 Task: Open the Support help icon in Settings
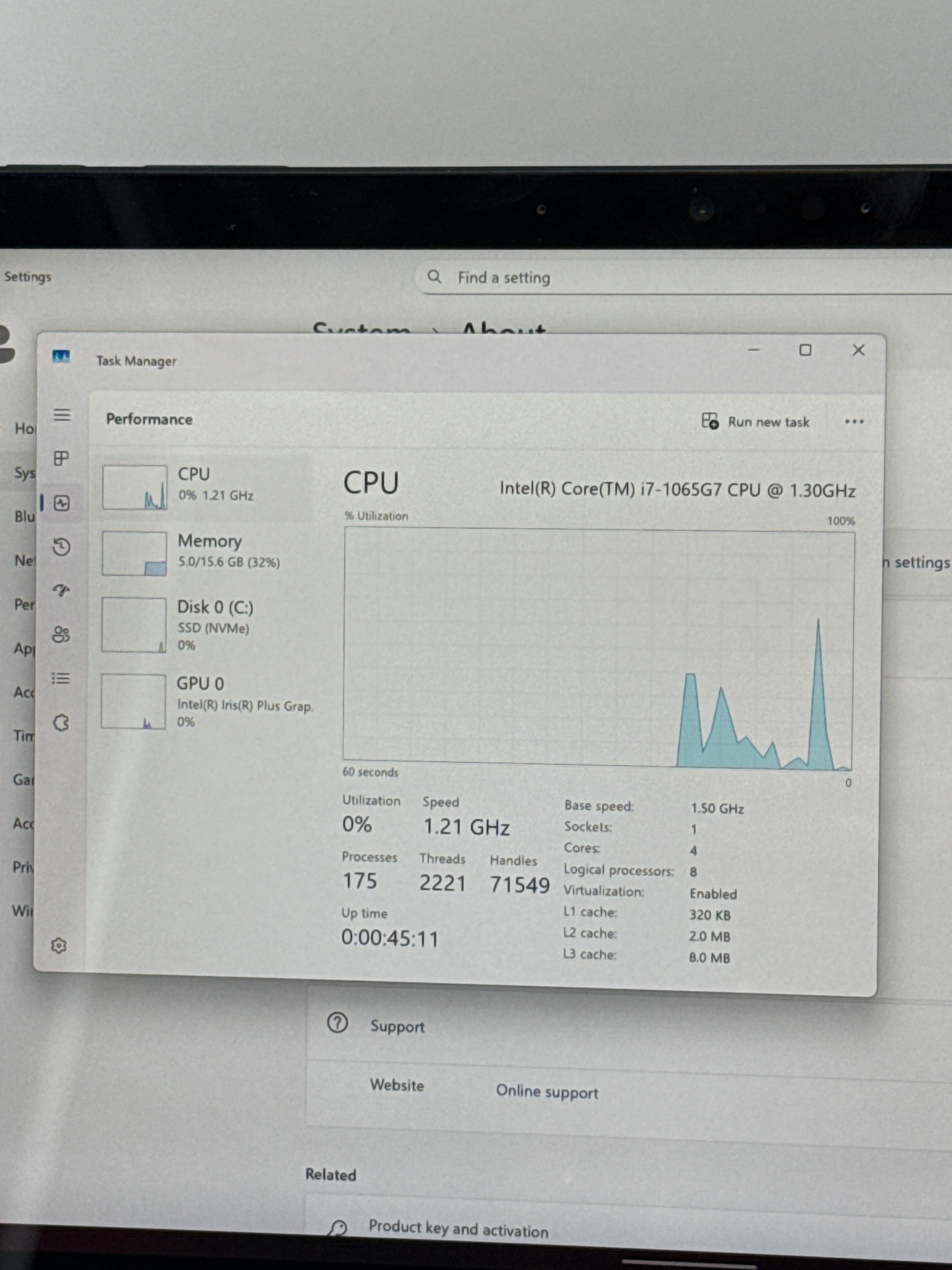click(337, 1023)
